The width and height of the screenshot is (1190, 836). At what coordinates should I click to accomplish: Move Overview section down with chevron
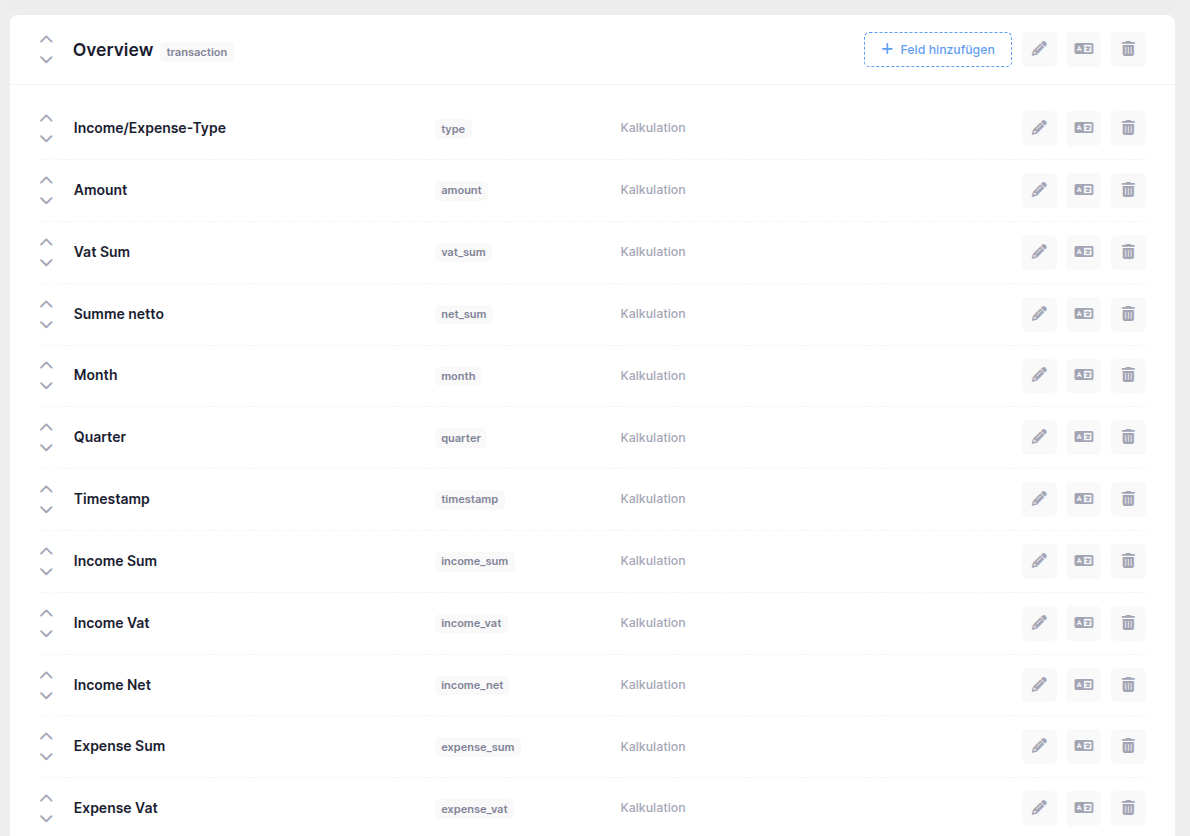coord(46,60)
